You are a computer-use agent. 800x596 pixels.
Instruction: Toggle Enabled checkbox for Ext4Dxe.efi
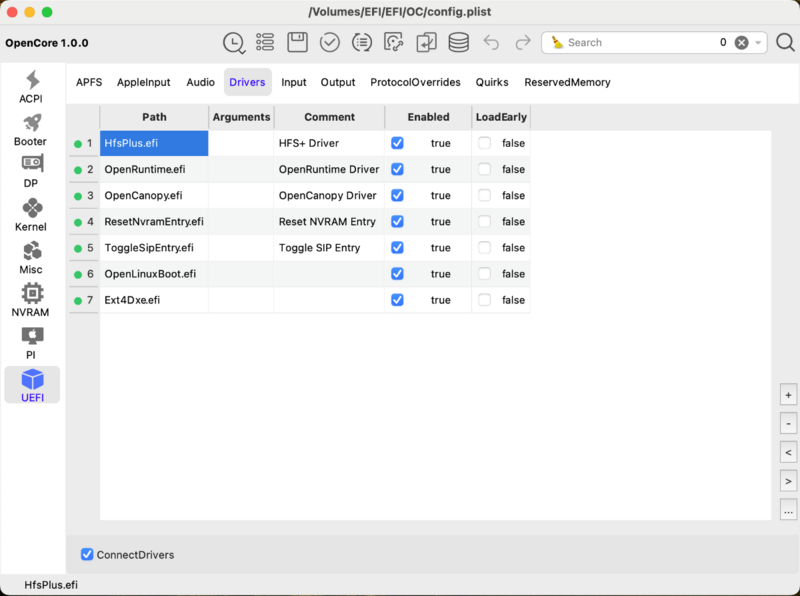(397, 299)
